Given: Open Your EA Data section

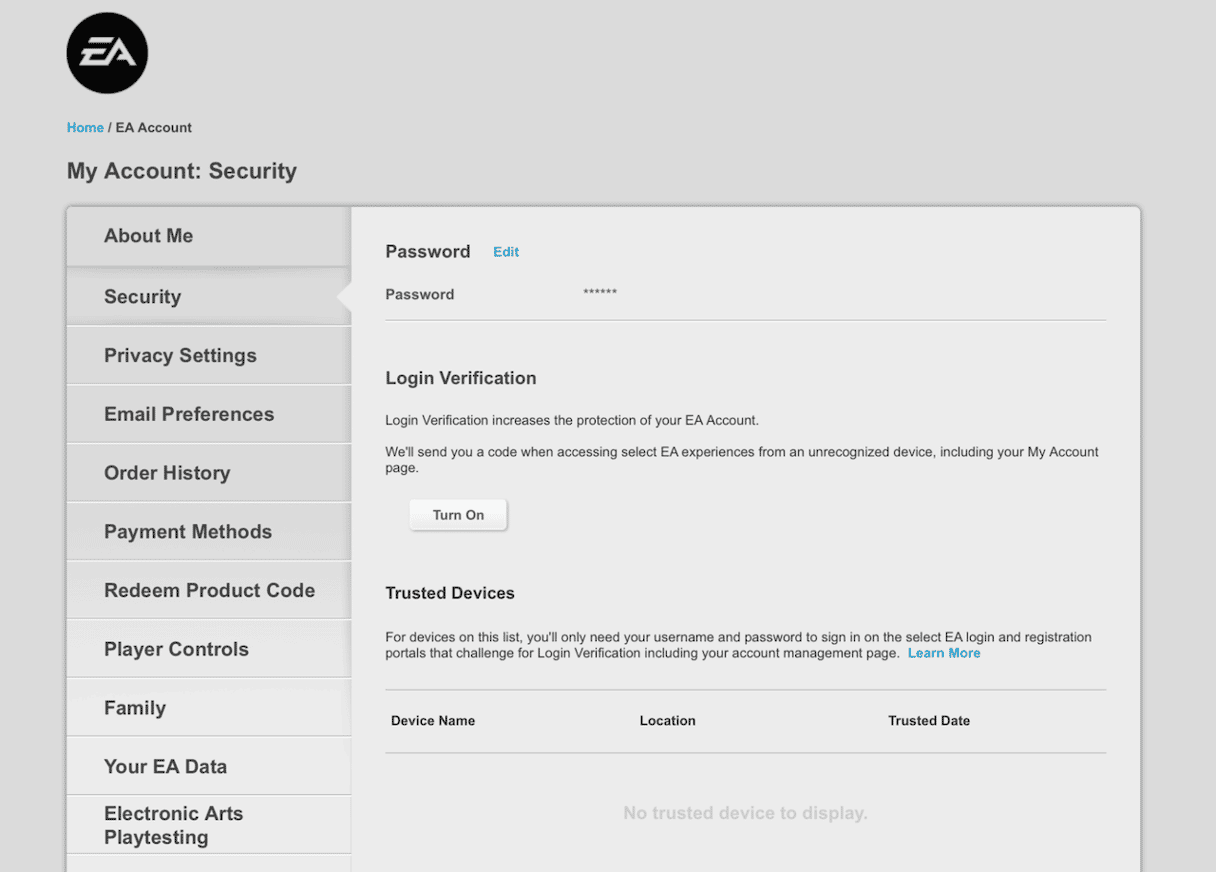Looking at the screenshot, I should click(x=165, y=767).
